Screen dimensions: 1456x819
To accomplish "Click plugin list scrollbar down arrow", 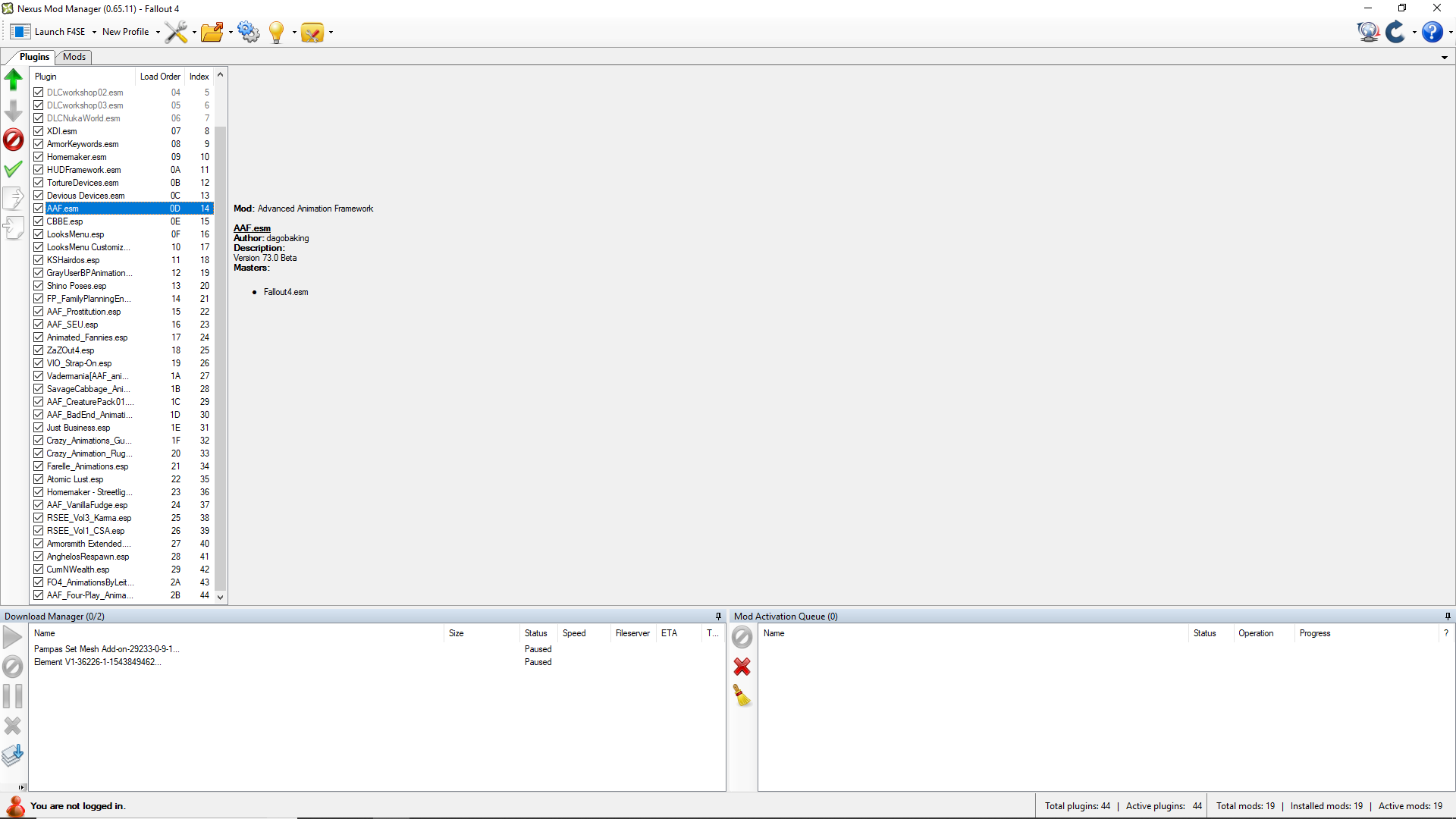I will coord(221,597).
